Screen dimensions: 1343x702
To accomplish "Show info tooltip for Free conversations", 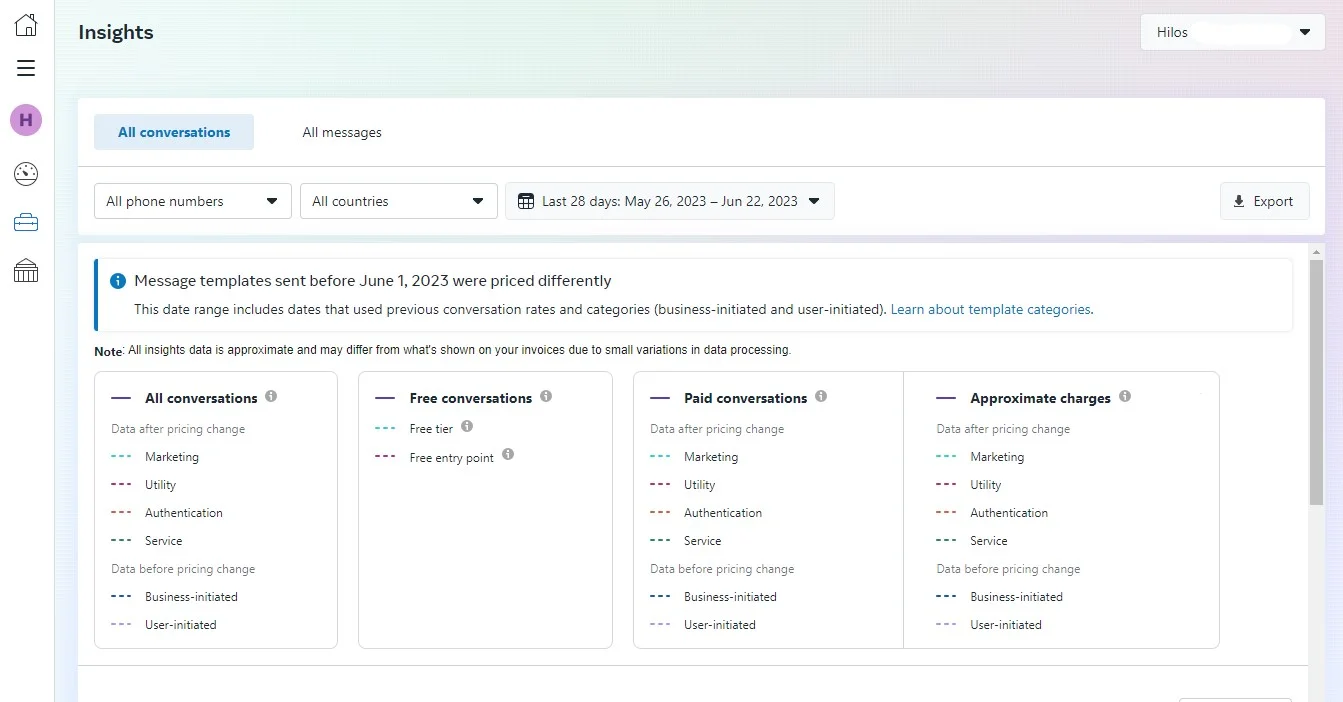I will pyautogui.click(x=546, y=396).
